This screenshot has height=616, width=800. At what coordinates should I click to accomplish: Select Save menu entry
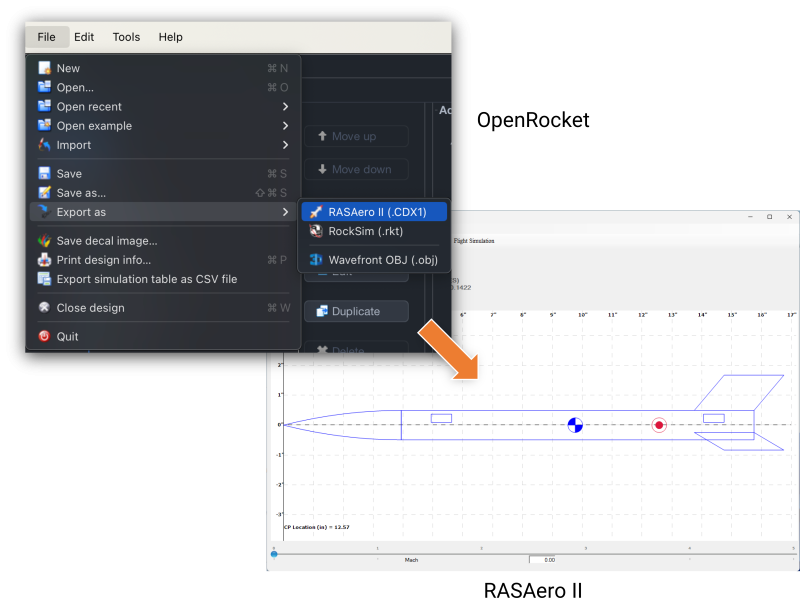point(163,174)
